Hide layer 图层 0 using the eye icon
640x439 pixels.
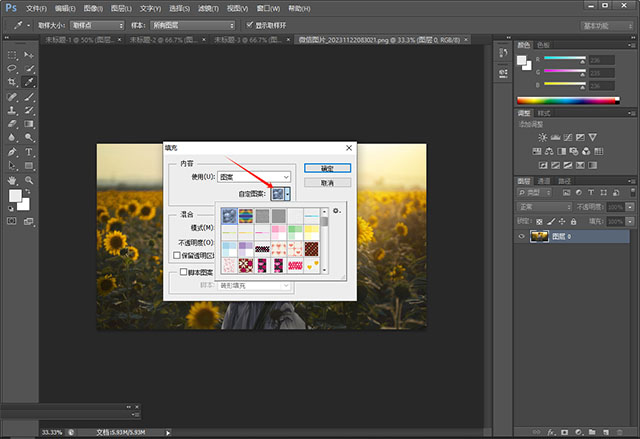click(x=522, y=238)
